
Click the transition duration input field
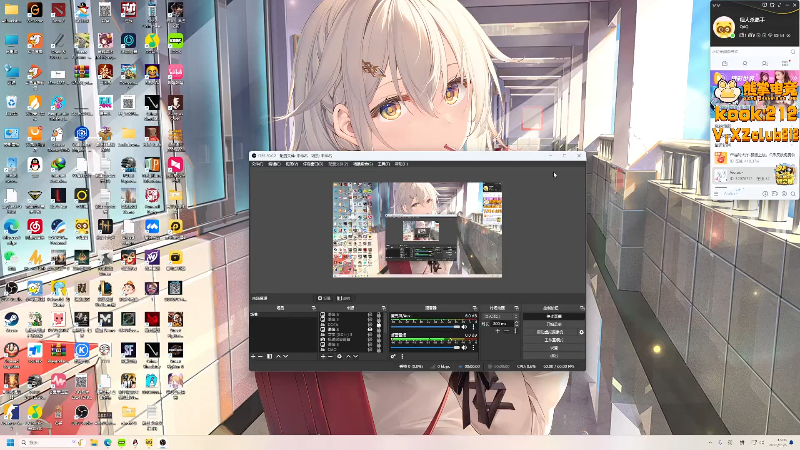(502, 323)
